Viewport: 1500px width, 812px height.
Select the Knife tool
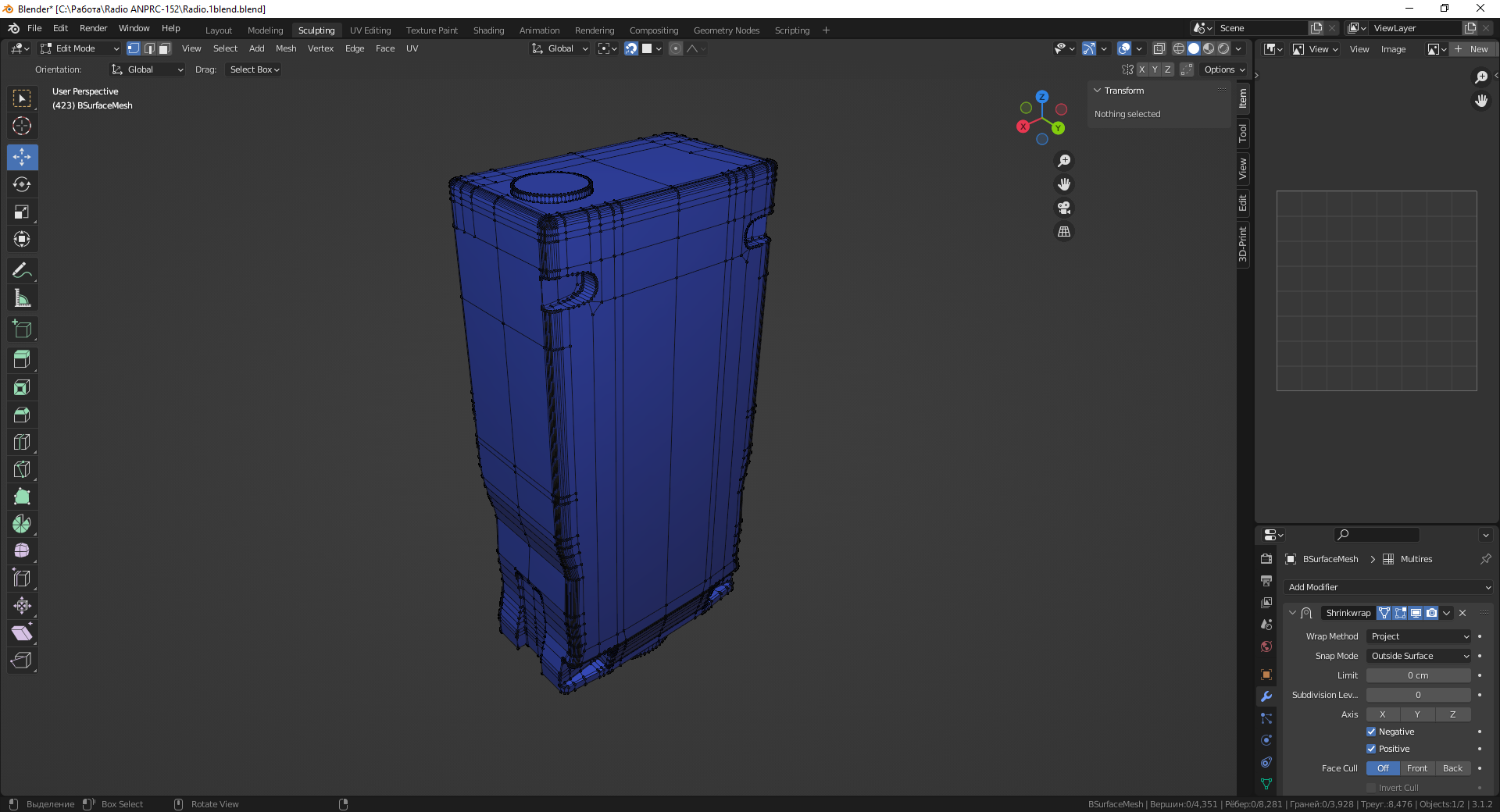pyautogui.click(x=22, y=469)
